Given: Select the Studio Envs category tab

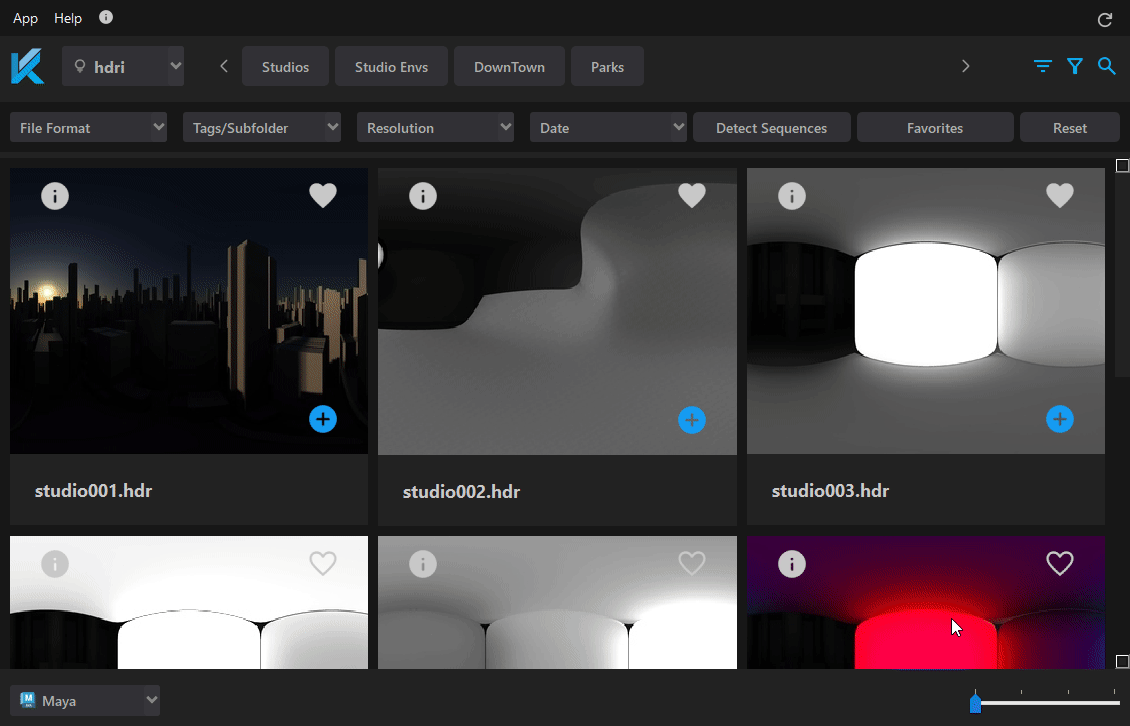Looking at the screenshot, I should tap(391, 66).
